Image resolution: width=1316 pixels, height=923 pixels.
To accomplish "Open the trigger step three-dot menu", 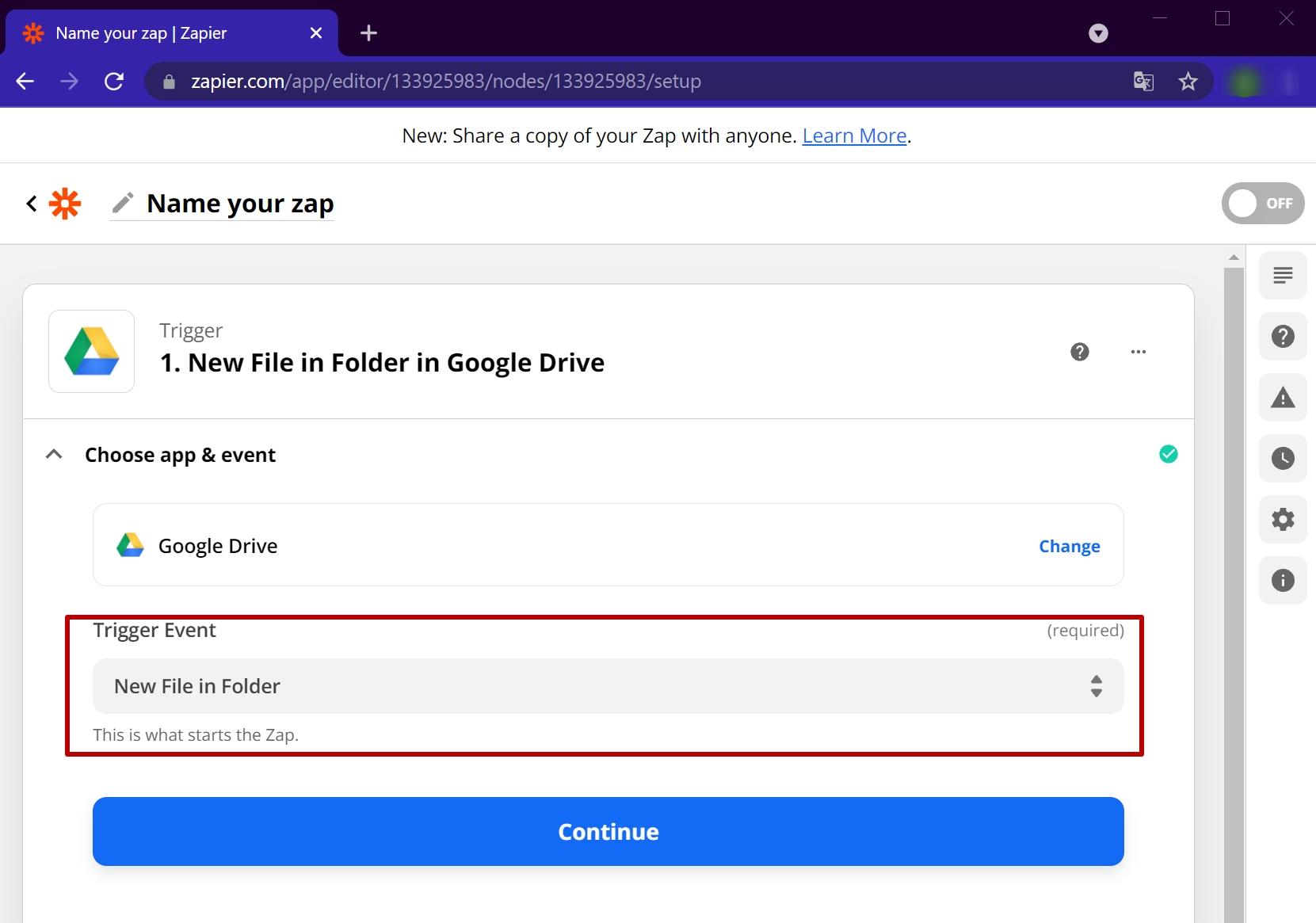I will pyautogui.click(x=1139, y=352).
